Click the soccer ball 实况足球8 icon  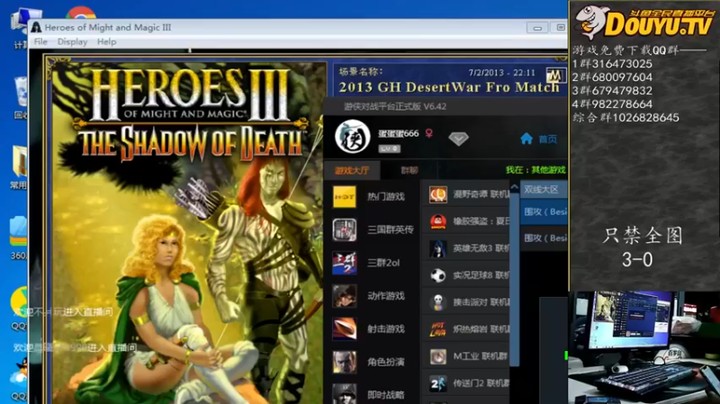point(438,275)
